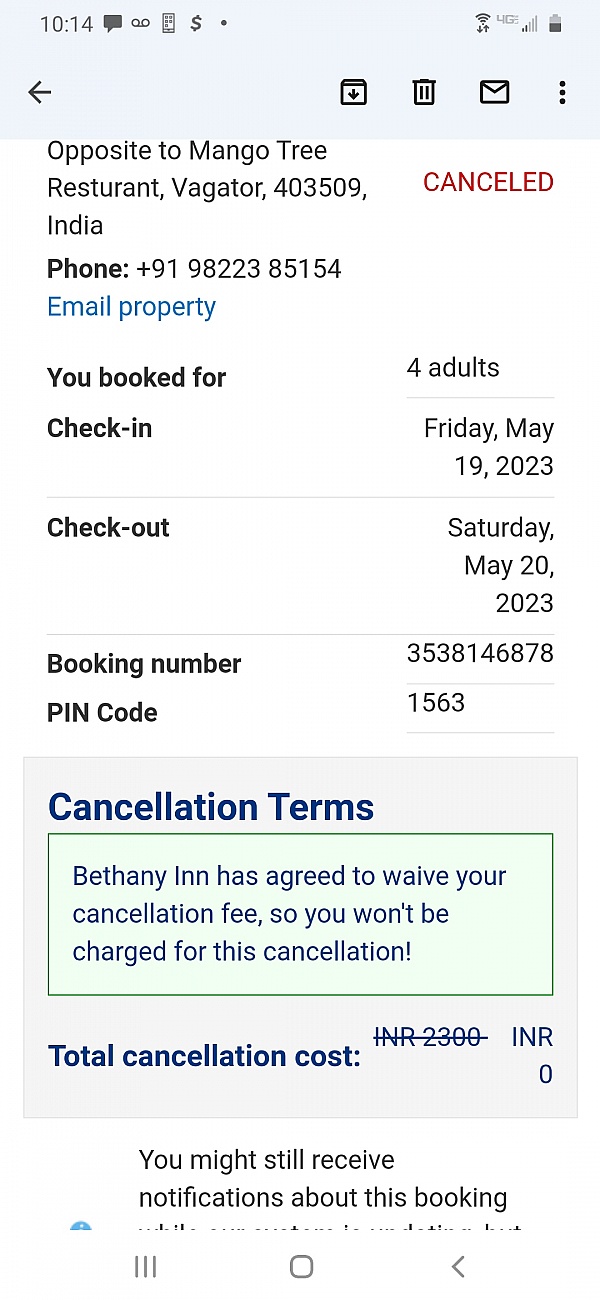Open the three-dot more options menu
Image resolution: width=600 pixels, height=1300 pixels.
pyautogui.click(x=562, y=93)
